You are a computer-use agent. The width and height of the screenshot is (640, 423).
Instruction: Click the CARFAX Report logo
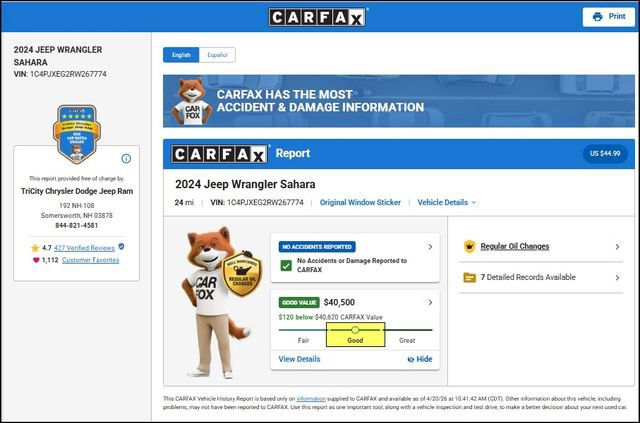pyautogui.click(x=220, y=154)
